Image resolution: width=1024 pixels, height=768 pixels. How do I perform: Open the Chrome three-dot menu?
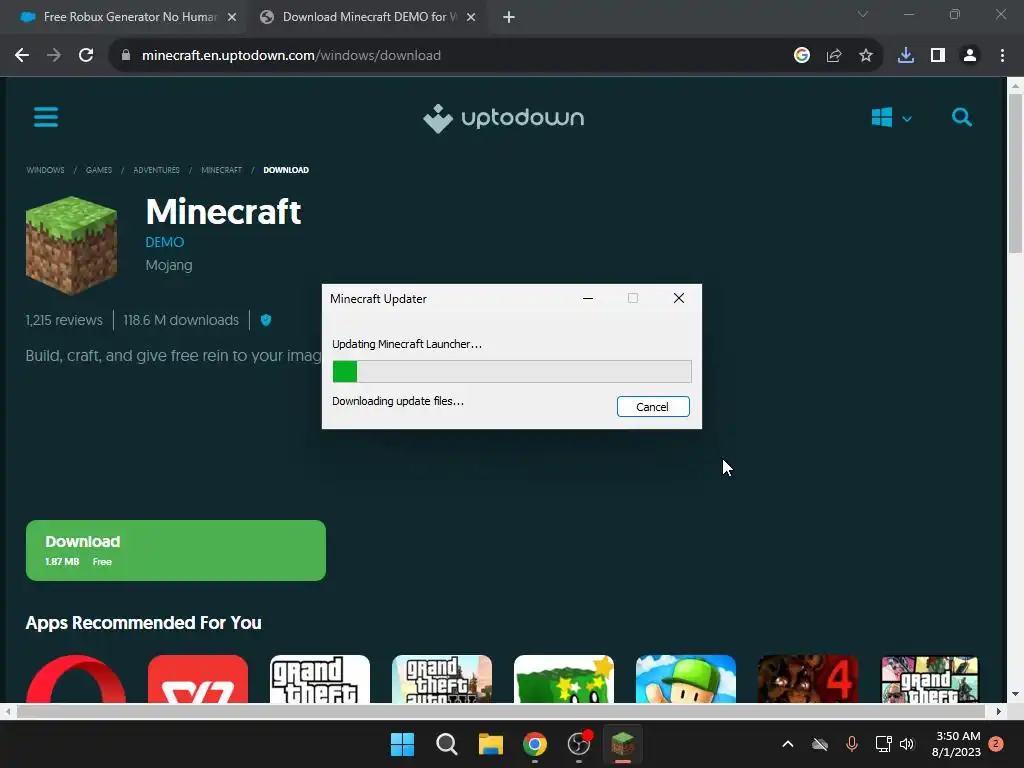click(x=1002, y=56)
